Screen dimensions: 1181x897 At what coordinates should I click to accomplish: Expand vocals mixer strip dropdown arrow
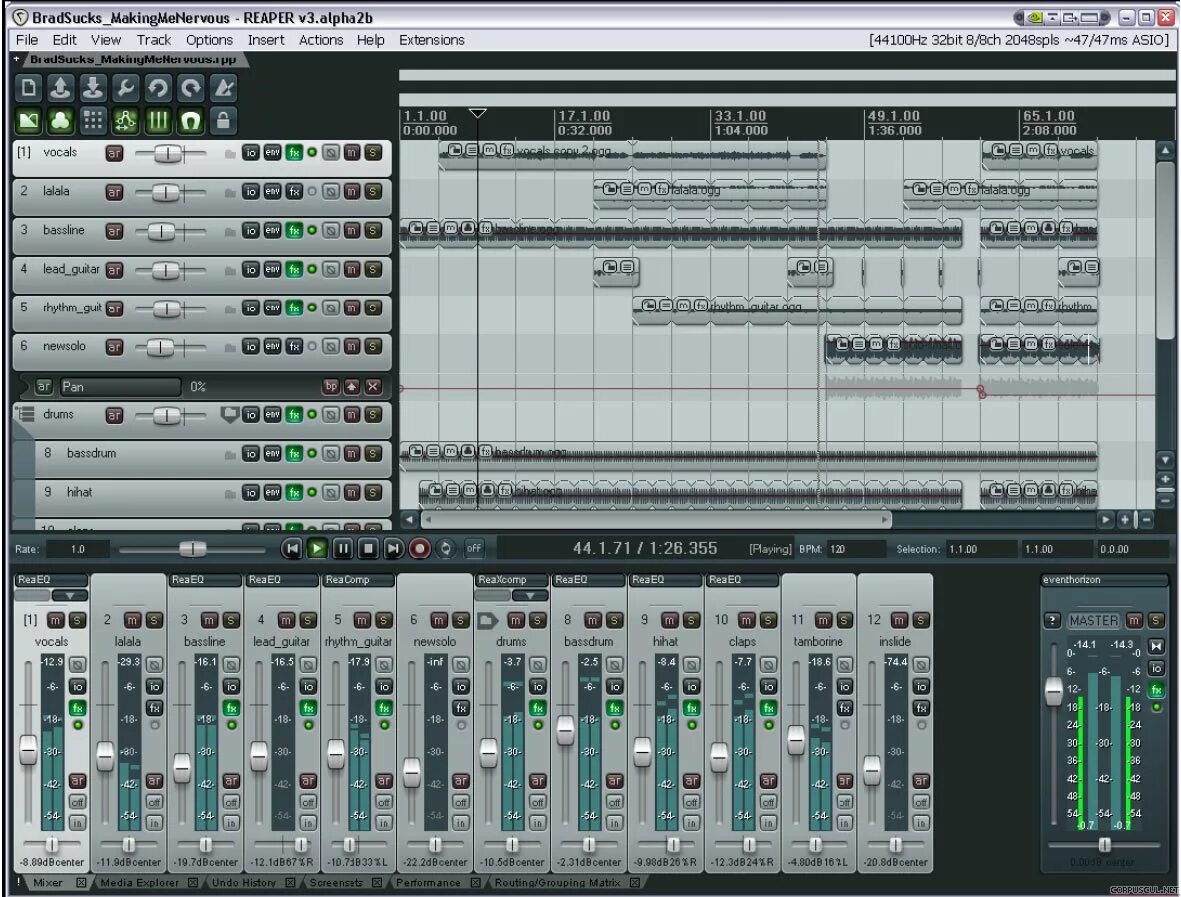(x=69, y=596)
